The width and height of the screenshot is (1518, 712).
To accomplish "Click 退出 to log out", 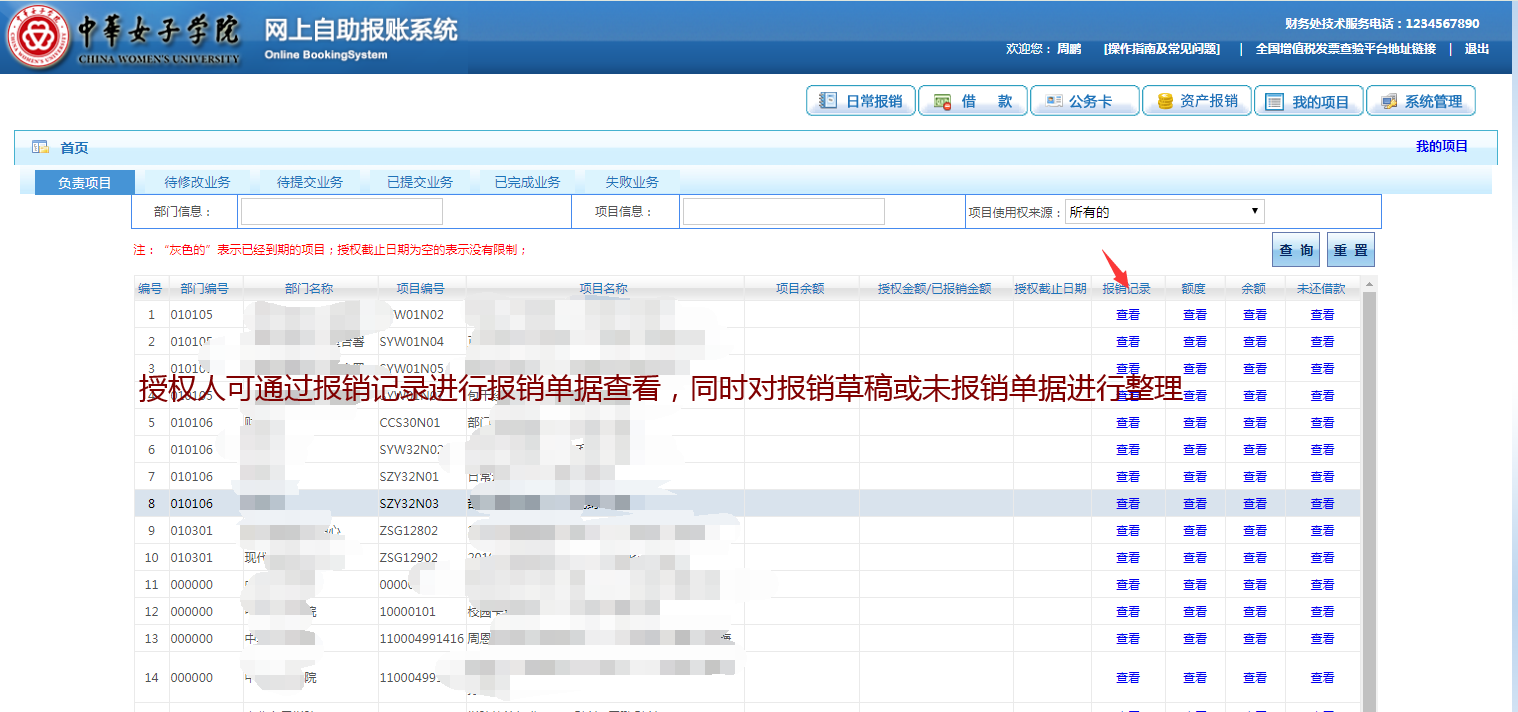I will point(1478,47).
